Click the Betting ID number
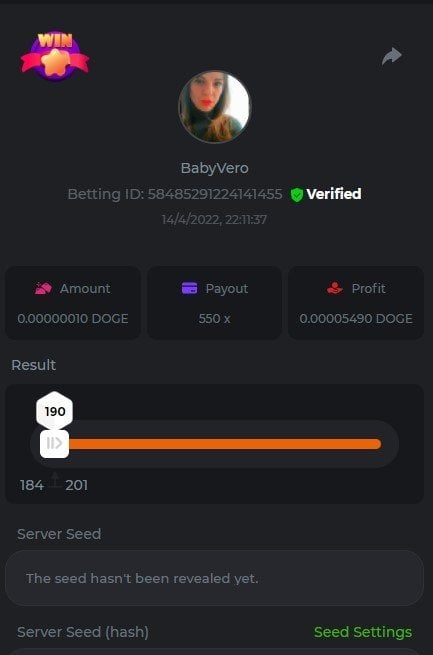The width and height of the screenshot is (433, 655). 215,194
